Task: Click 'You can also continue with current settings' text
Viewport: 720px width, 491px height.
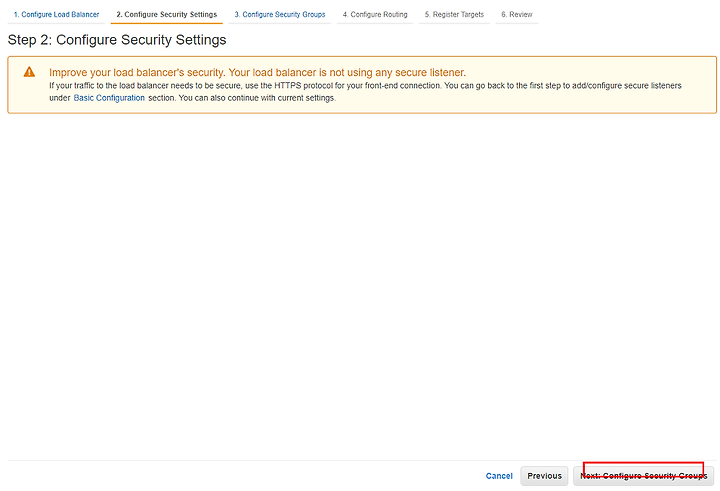Action: click(x=257, y=98)
